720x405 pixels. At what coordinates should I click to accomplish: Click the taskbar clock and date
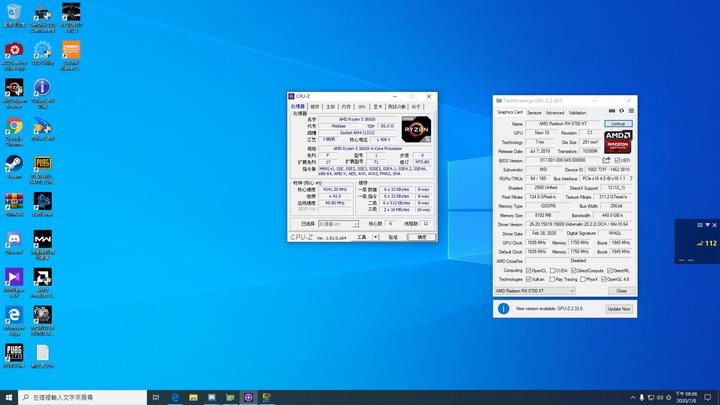(686, 397)
